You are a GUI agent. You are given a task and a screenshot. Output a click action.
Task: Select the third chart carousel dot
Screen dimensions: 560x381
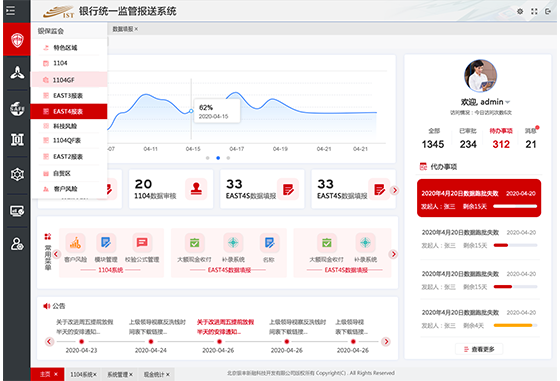[x=228, y=158]
